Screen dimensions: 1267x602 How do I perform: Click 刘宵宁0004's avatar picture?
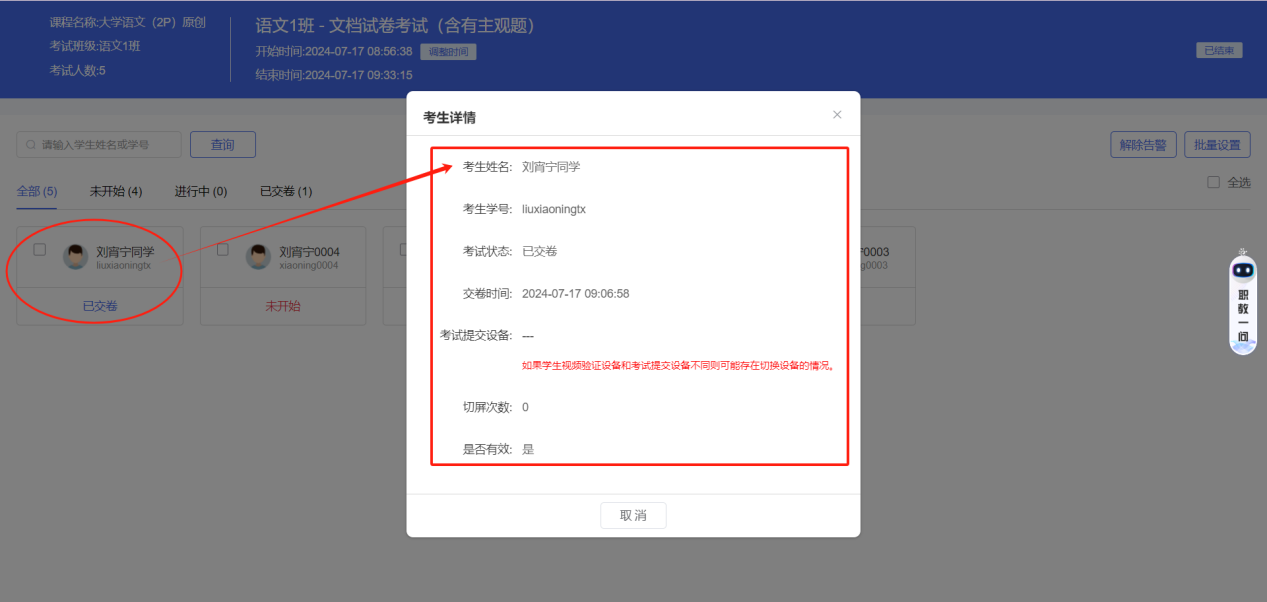coord(258,256)
